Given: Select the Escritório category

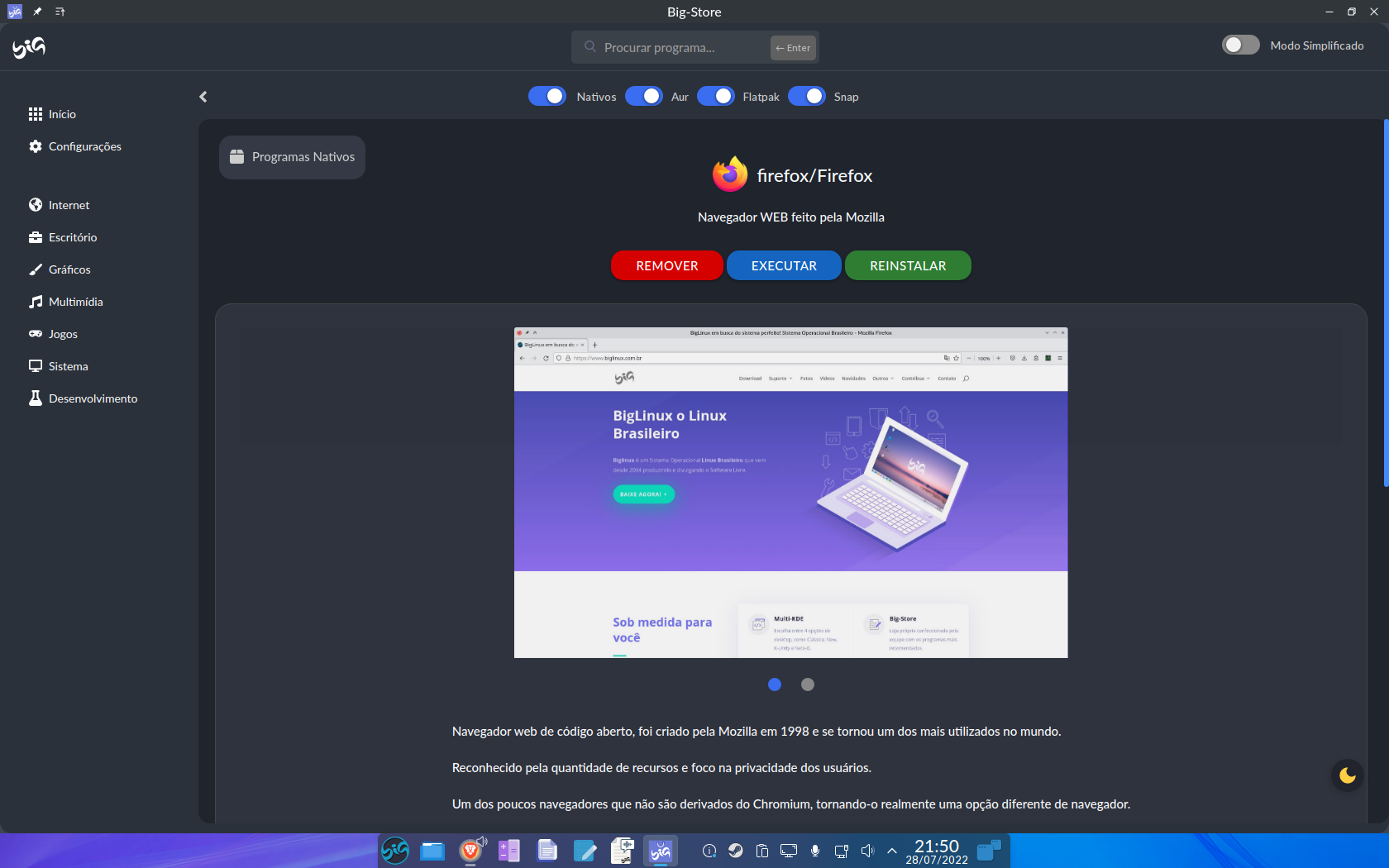Looking at the screenshot, I should tap(63, 237).
